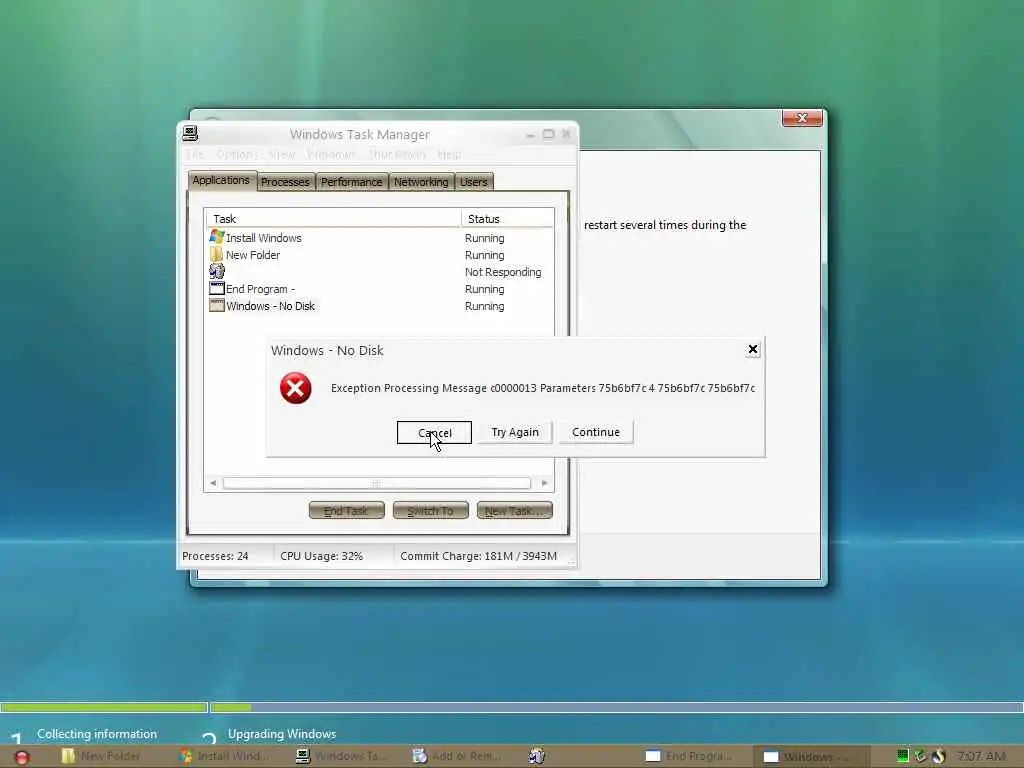The image size is (1024, 768).
Task: Select the New Folder task folder icon
Action: pyautogui.click(x=216, y=254)
